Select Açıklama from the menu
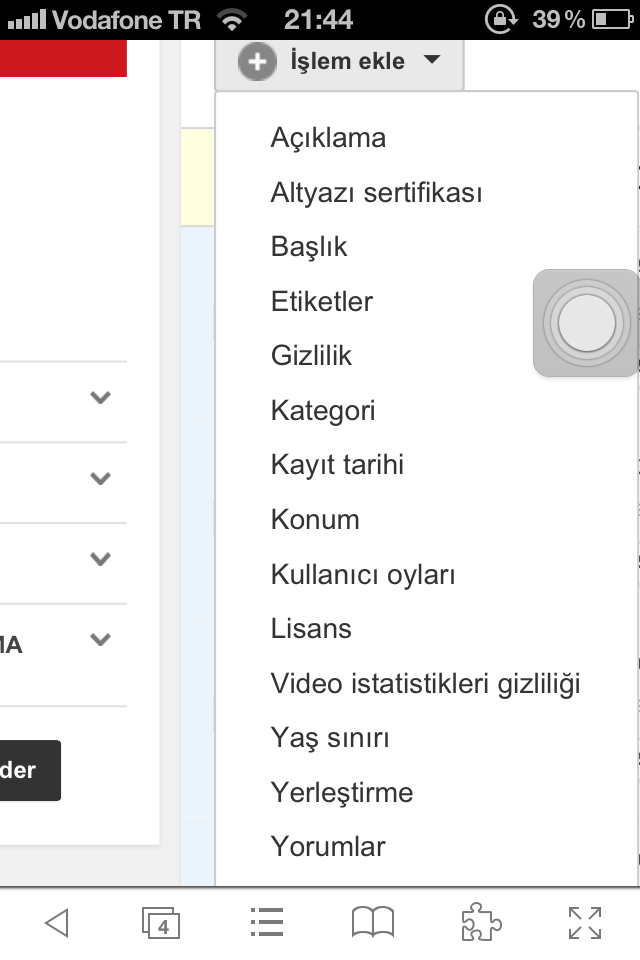Viewport: 640px width, 960px height. click(328, 137)
